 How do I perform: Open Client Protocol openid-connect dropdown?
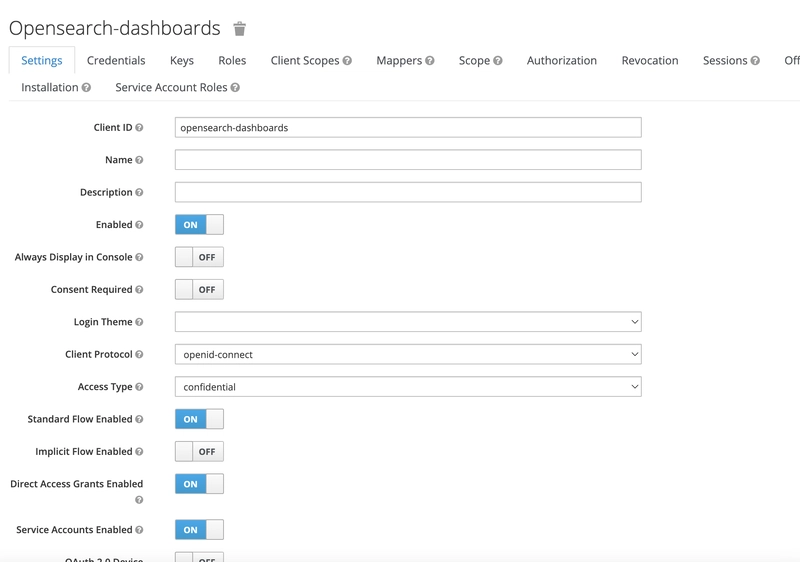408,354
